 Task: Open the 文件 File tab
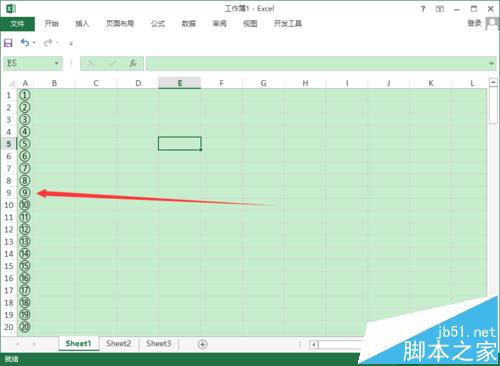pos(17,24)
